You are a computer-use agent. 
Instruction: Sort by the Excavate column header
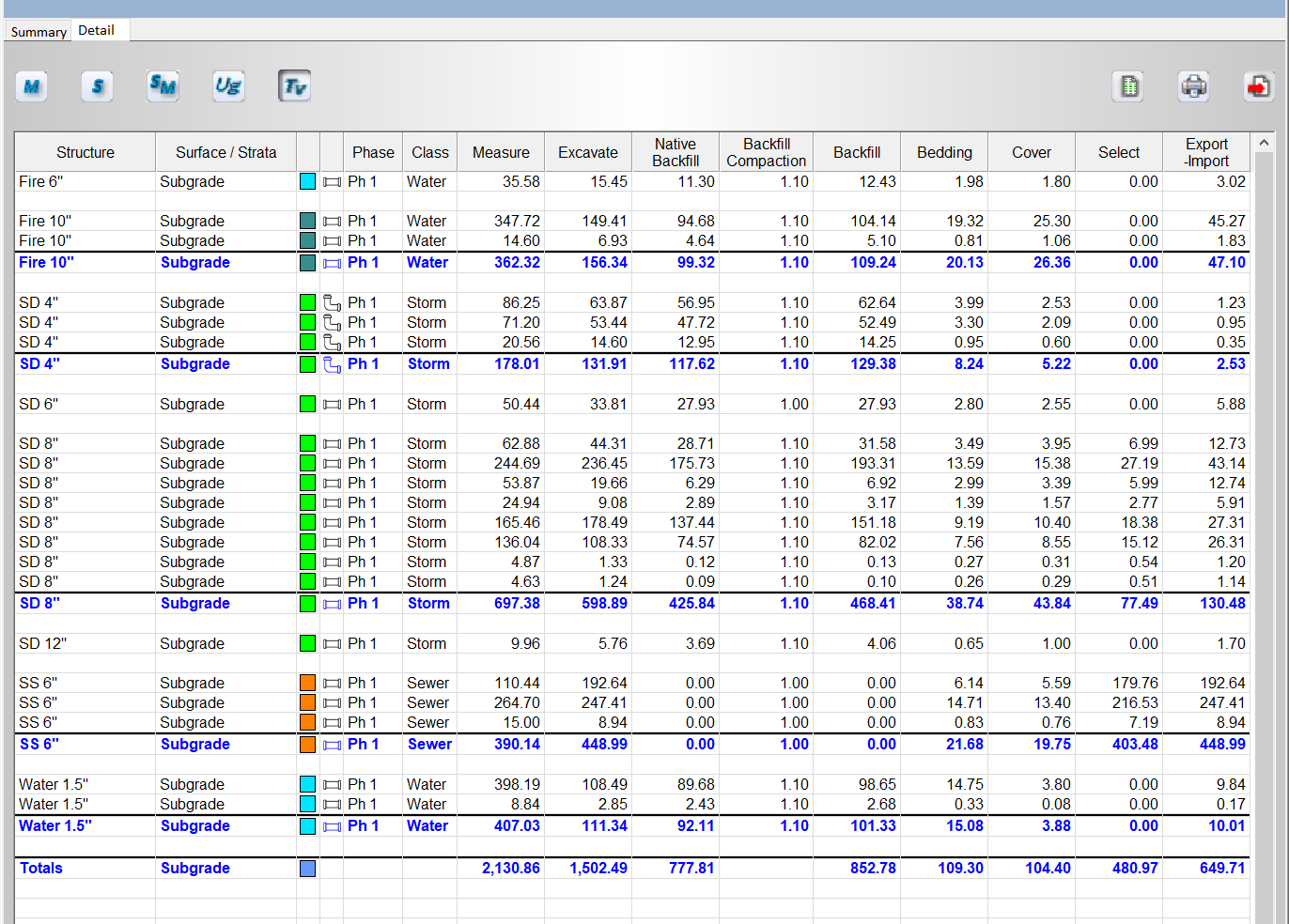pyautogui.click(x=588, y=152)
